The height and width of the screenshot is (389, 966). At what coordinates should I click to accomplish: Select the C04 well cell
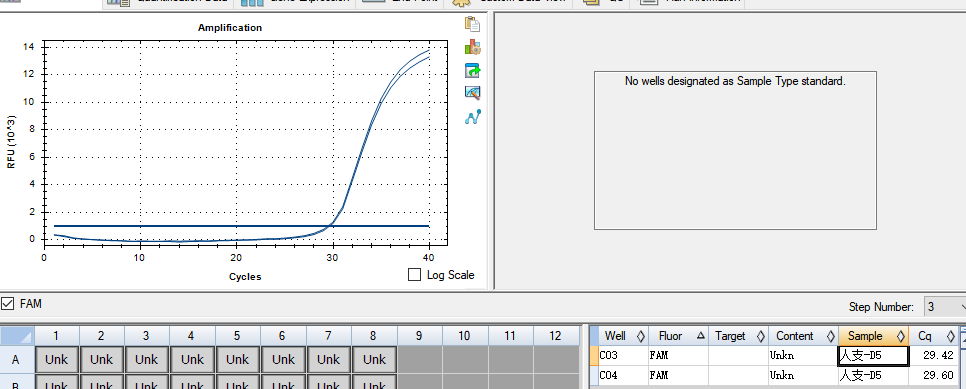[x=623, y=375]
